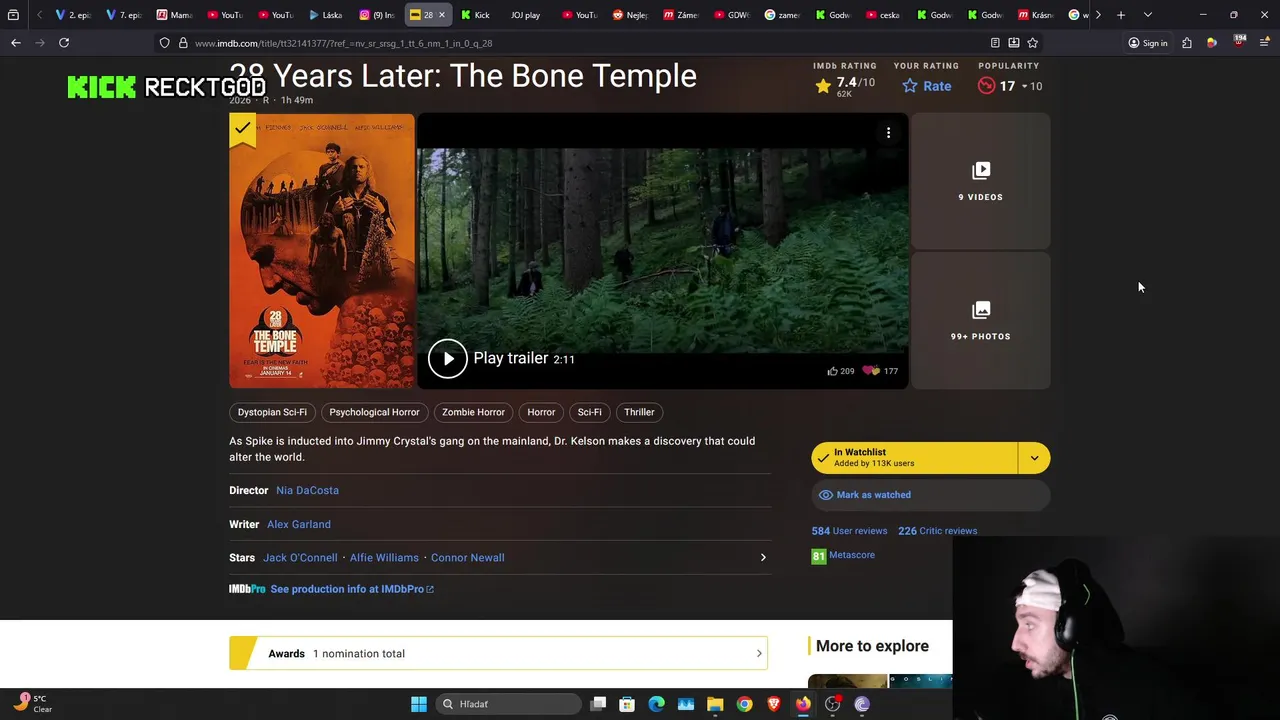Open the weather widget showing 5°C
The height and width of the screenshot is (720, 1280).
[33, 703]
